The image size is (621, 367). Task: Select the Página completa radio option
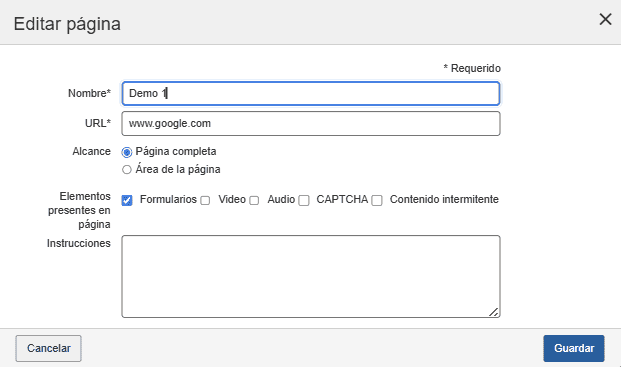pyautogui.click(x=127, y=152)
